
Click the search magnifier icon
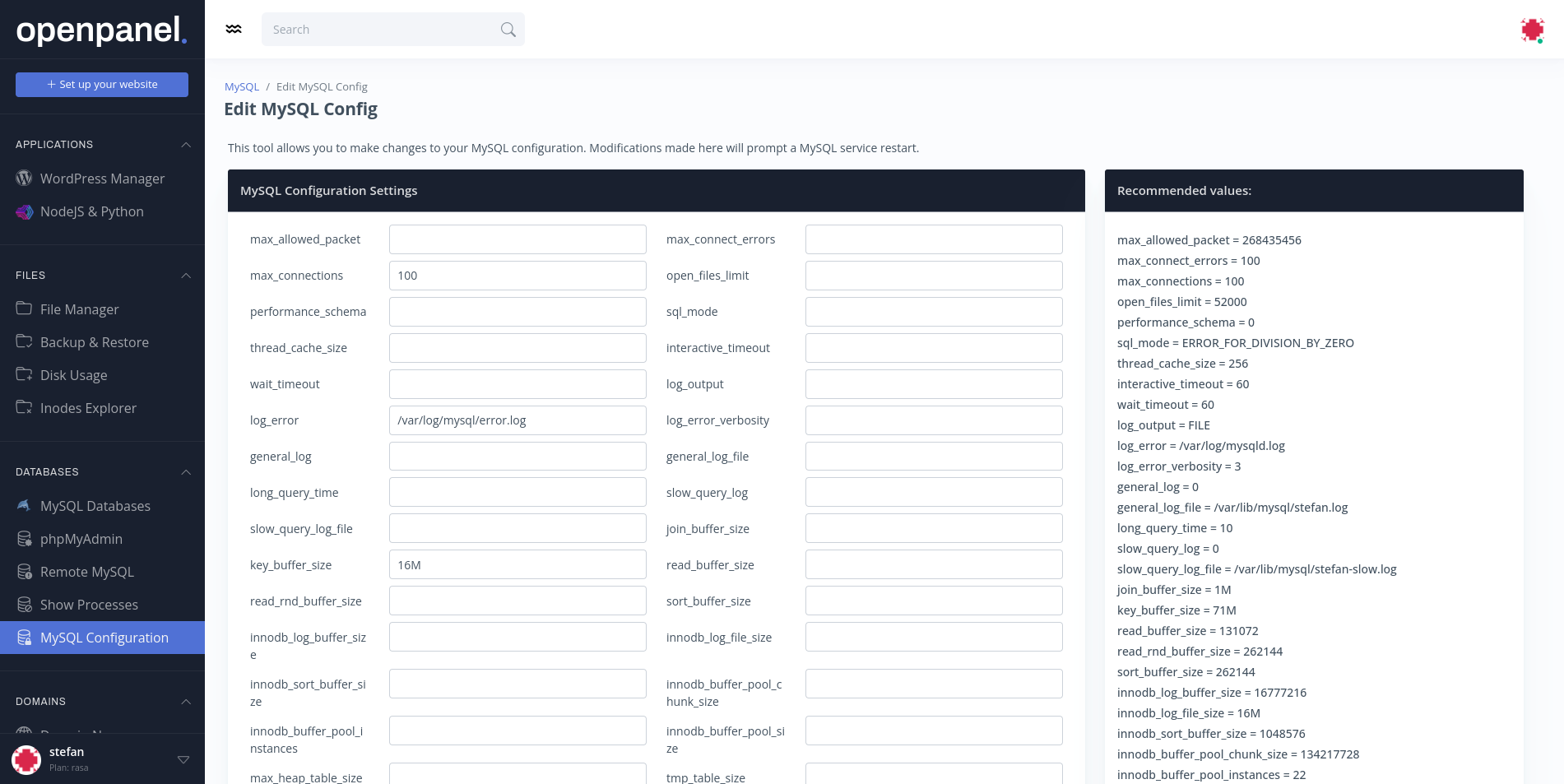[508, 30]
